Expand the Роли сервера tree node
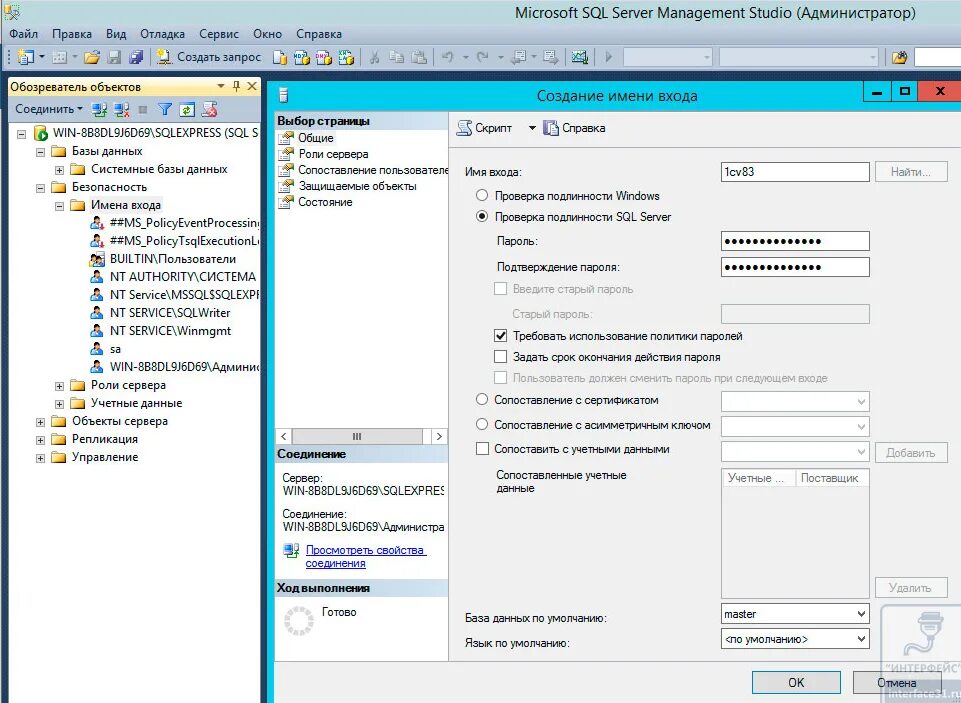 click(x=59, y=386)
